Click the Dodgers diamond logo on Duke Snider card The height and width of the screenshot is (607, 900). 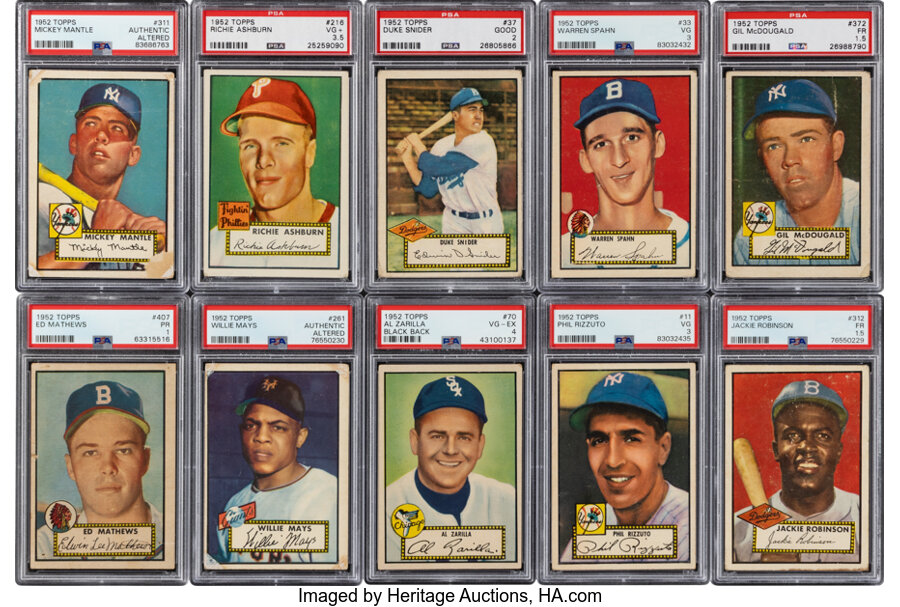(411, 230)
